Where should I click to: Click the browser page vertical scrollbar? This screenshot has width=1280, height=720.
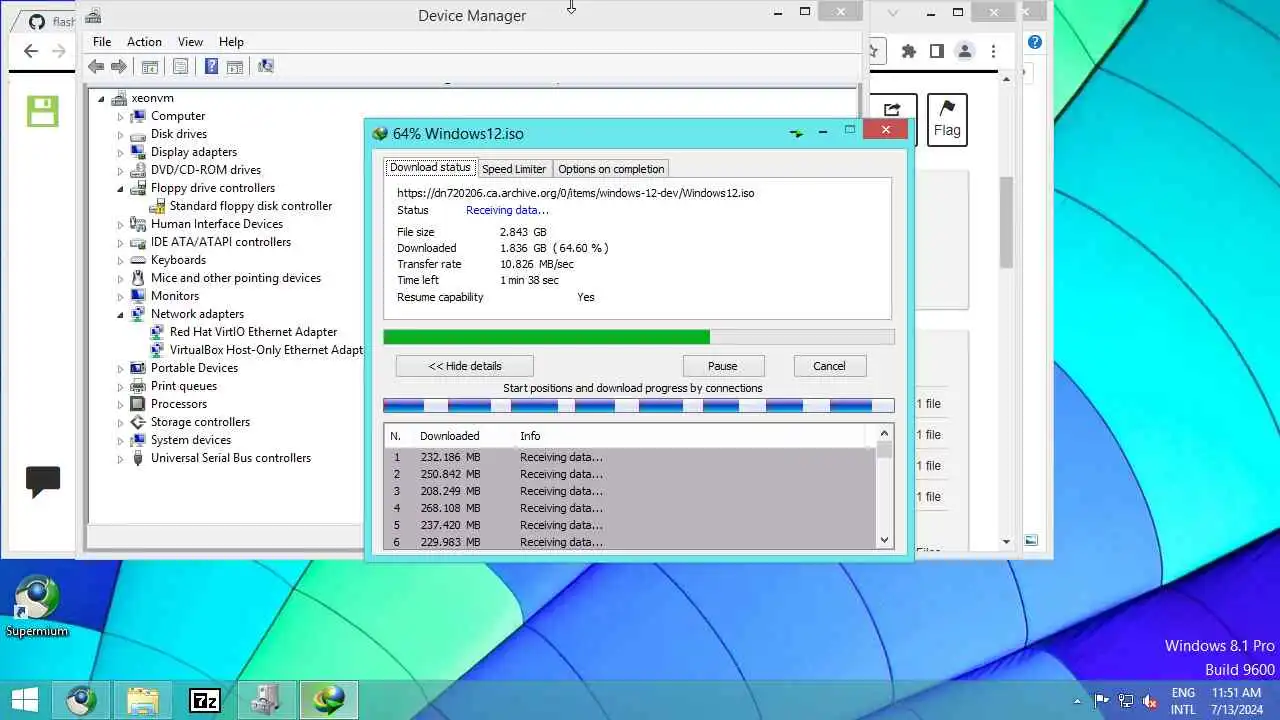pos(1007,221)
